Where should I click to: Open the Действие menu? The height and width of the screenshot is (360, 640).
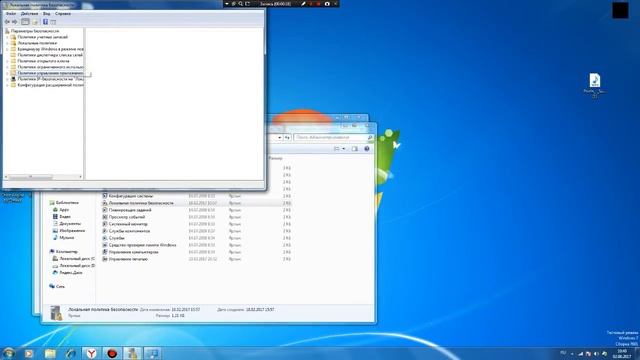[x=29, y=13]
